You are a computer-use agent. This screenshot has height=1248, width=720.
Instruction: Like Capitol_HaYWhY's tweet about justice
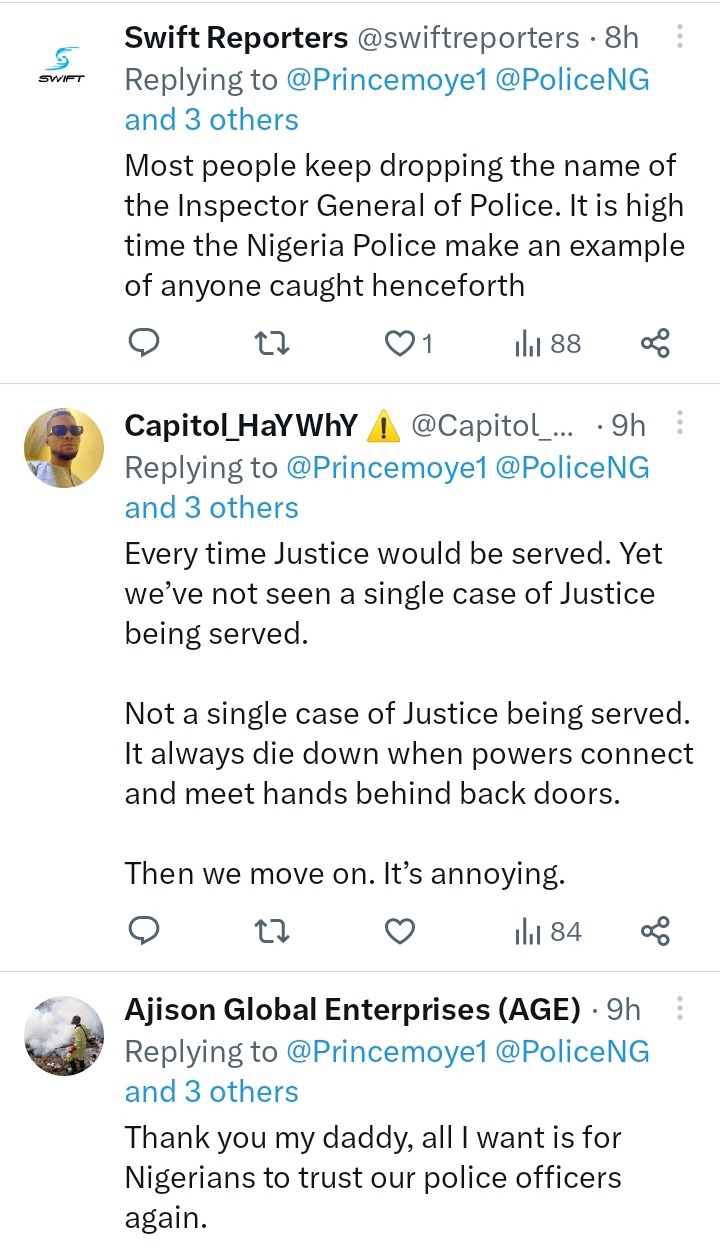point(400,932)
